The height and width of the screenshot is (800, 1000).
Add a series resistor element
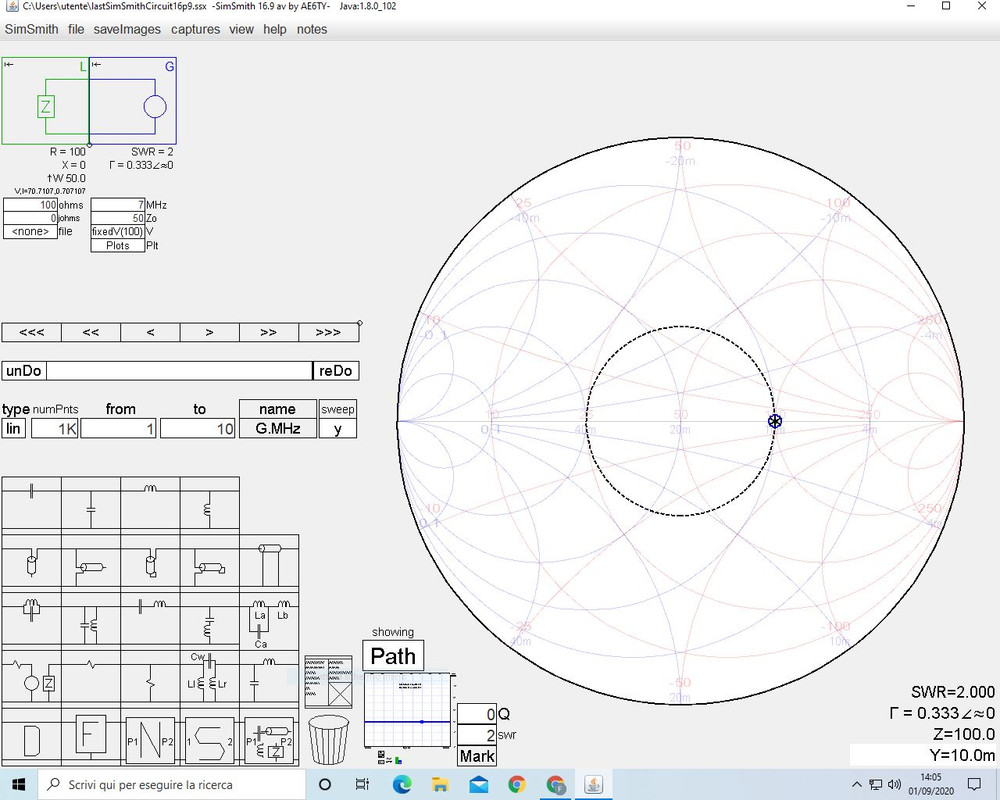[91, 679]
